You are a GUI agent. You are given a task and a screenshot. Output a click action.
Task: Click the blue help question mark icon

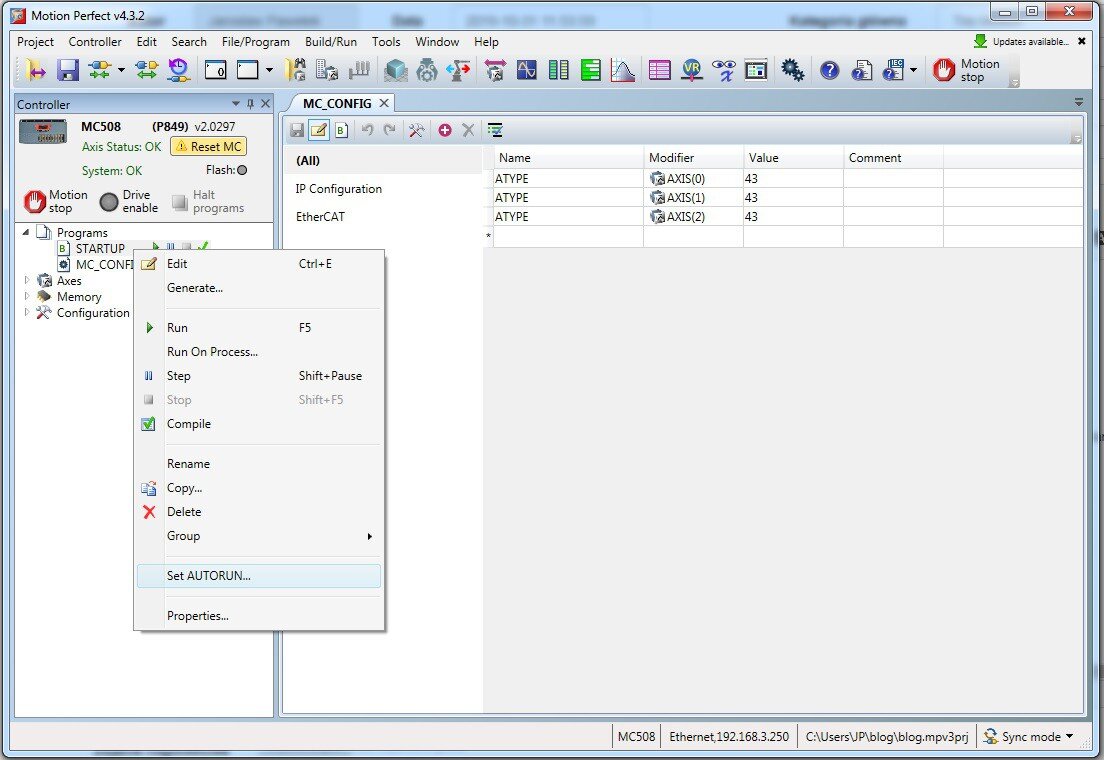[829, 70]
